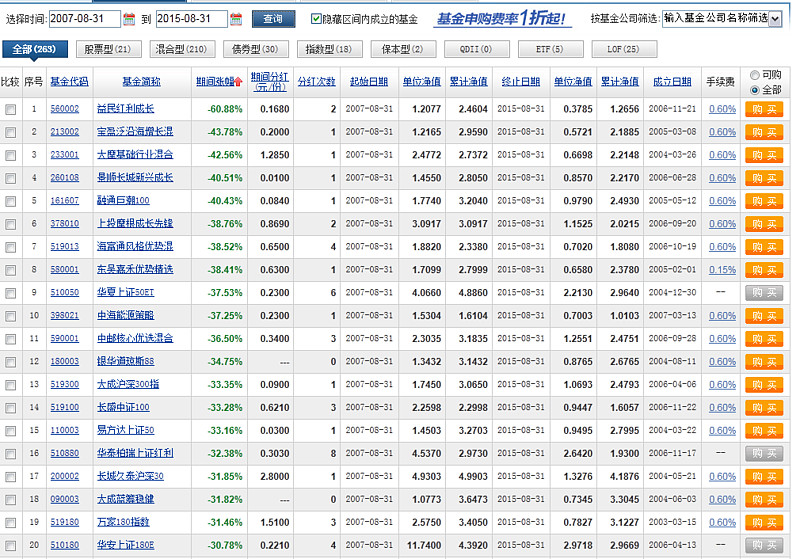This screenshot has width=800, height=559.
Task: Open fund code link 590001
Action: (65, 339)
